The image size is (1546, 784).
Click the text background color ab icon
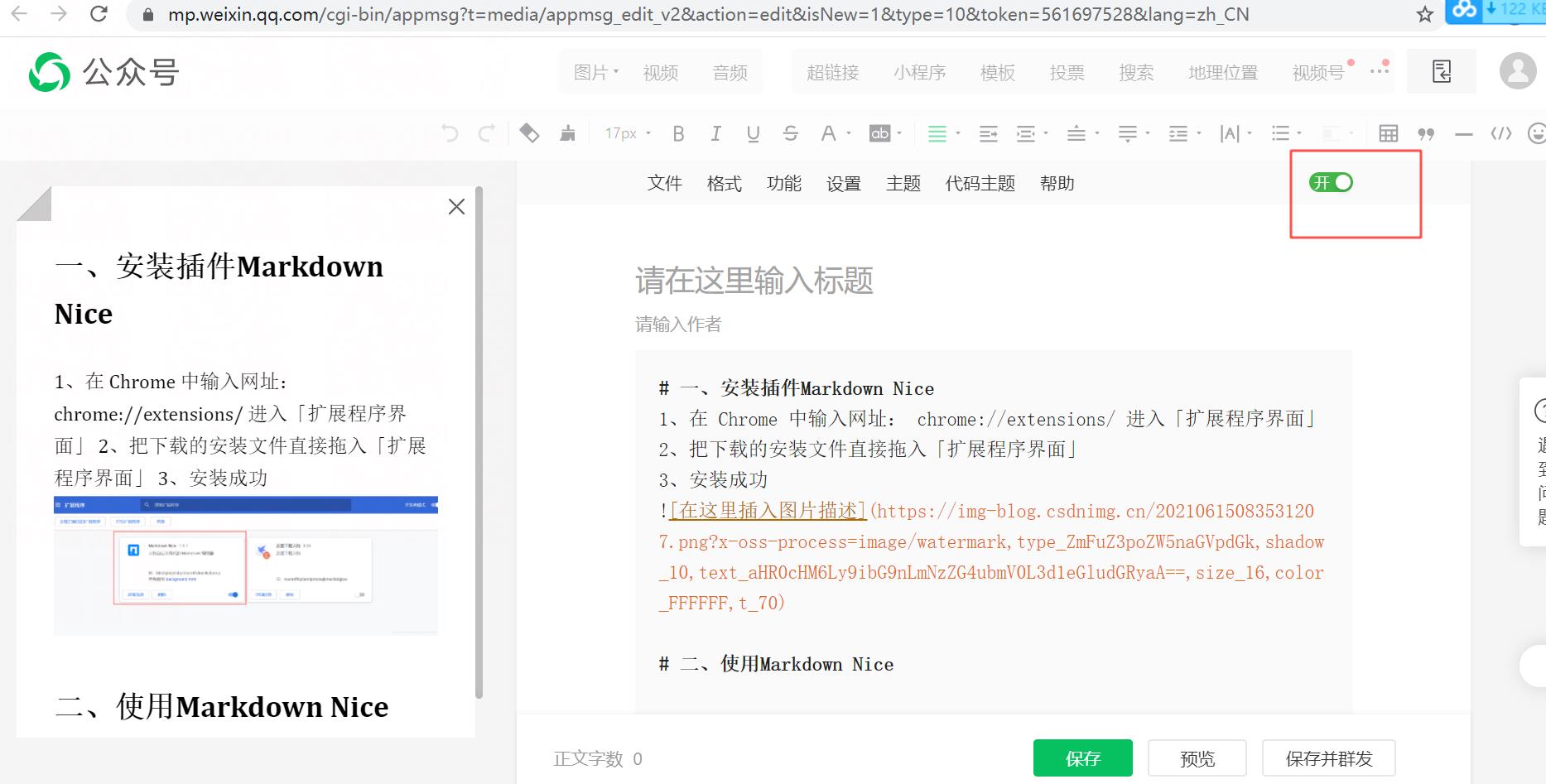tap(879, 133)
